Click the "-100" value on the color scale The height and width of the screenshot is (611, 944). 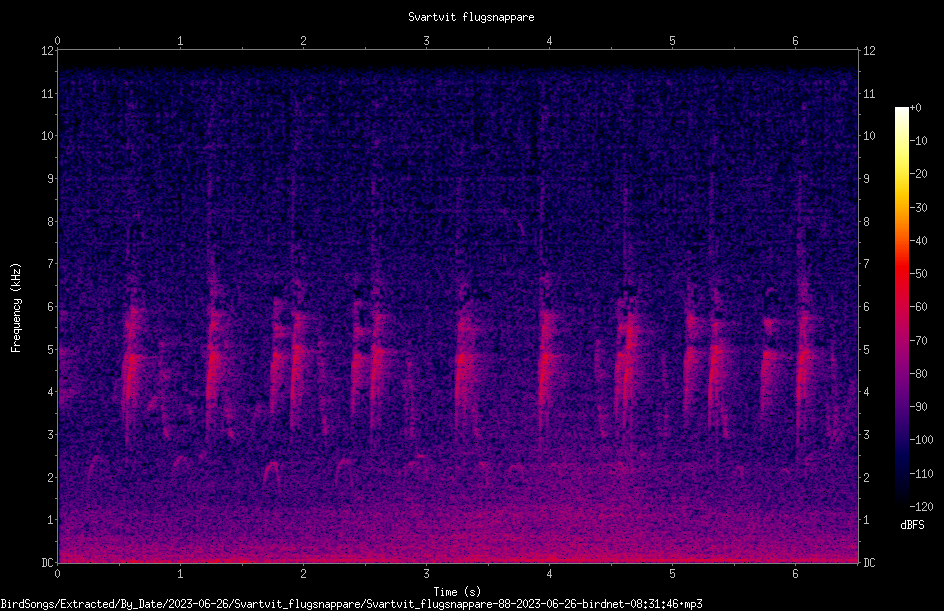click(921, 440)
